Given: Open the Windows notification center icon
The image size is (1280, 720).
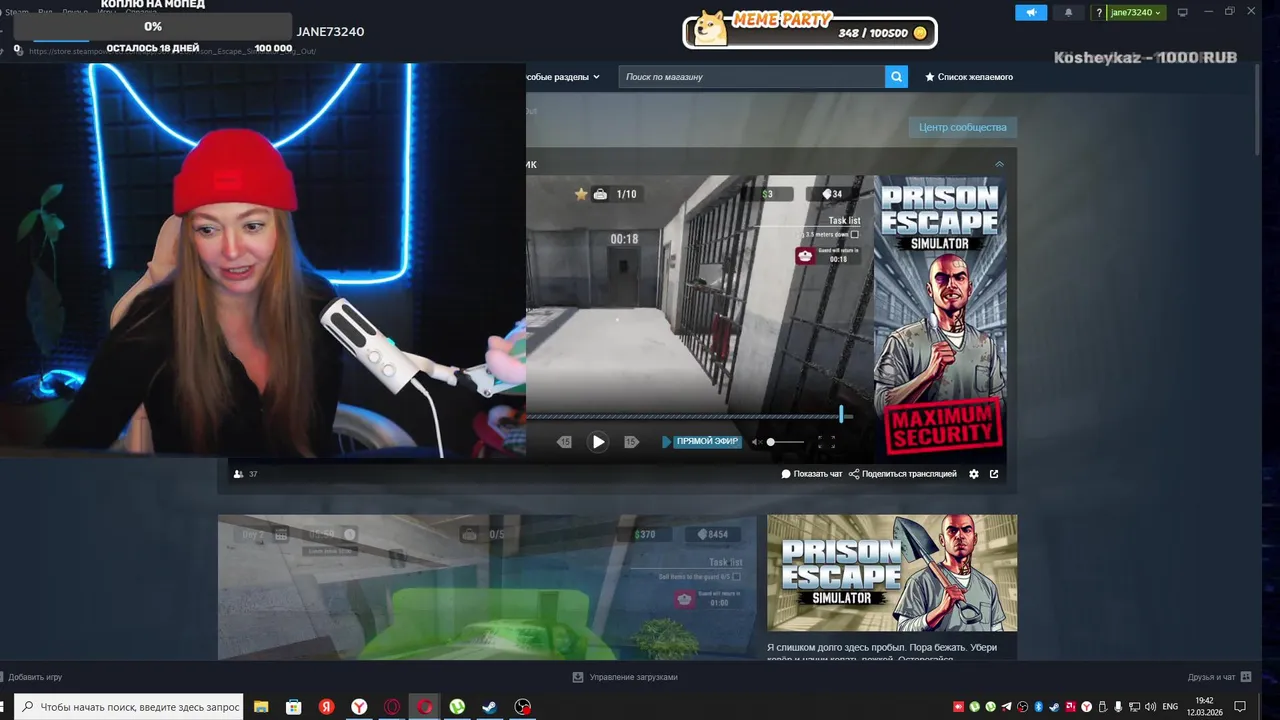Looking at the screenshot, I should [1240, 707].
